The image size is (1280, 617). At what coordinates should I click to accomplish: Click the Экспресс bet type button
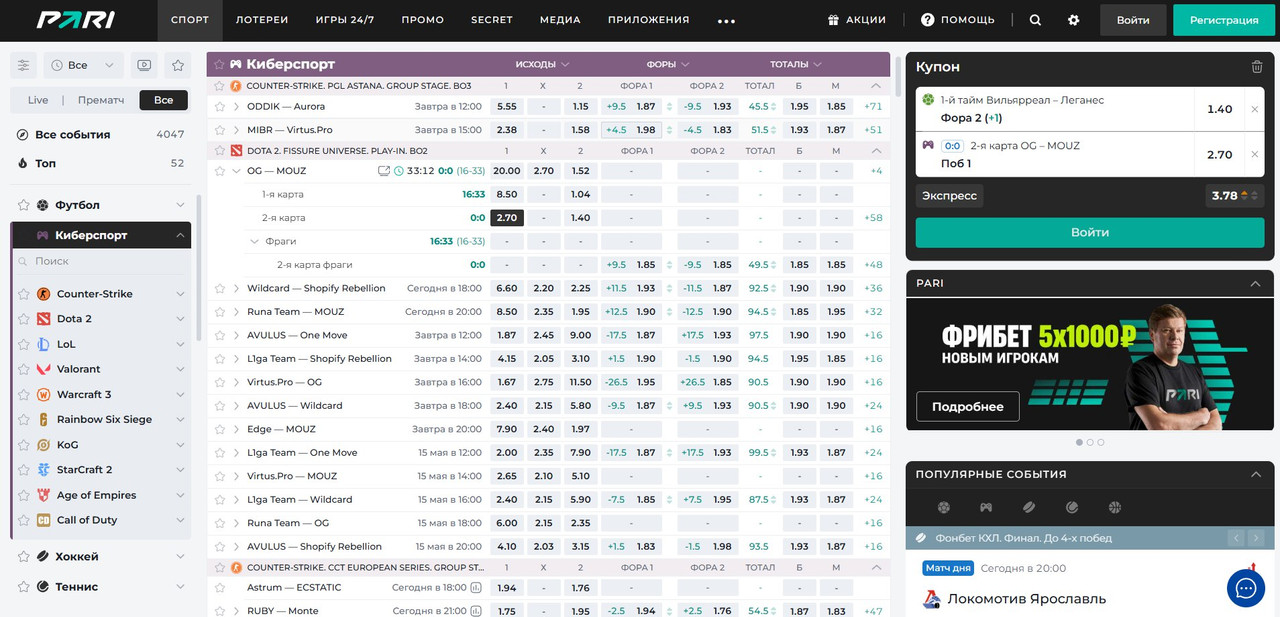click(949, 196)
